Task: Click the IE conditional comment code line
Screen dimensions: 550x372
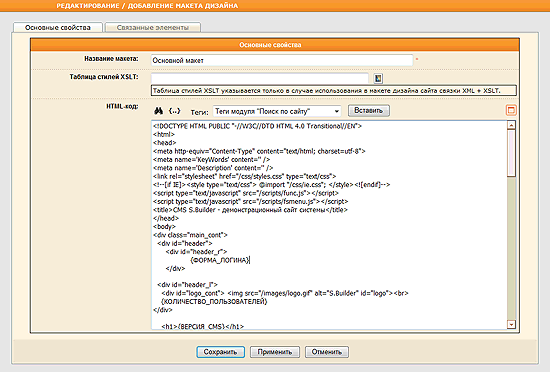Action: 271,185
